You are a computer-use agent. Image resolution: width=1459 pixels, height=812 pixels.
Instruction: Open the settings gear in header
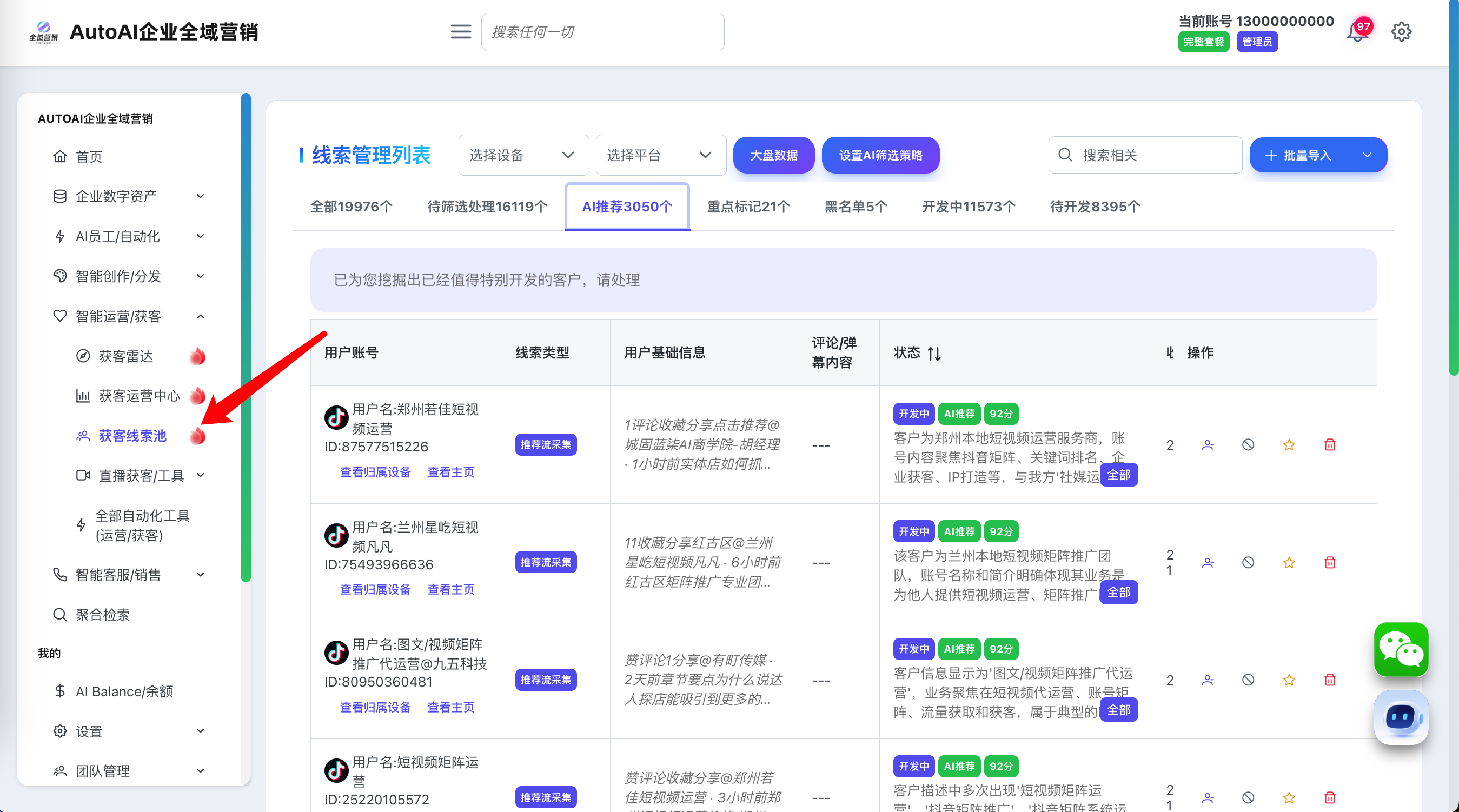(1401, 32)
